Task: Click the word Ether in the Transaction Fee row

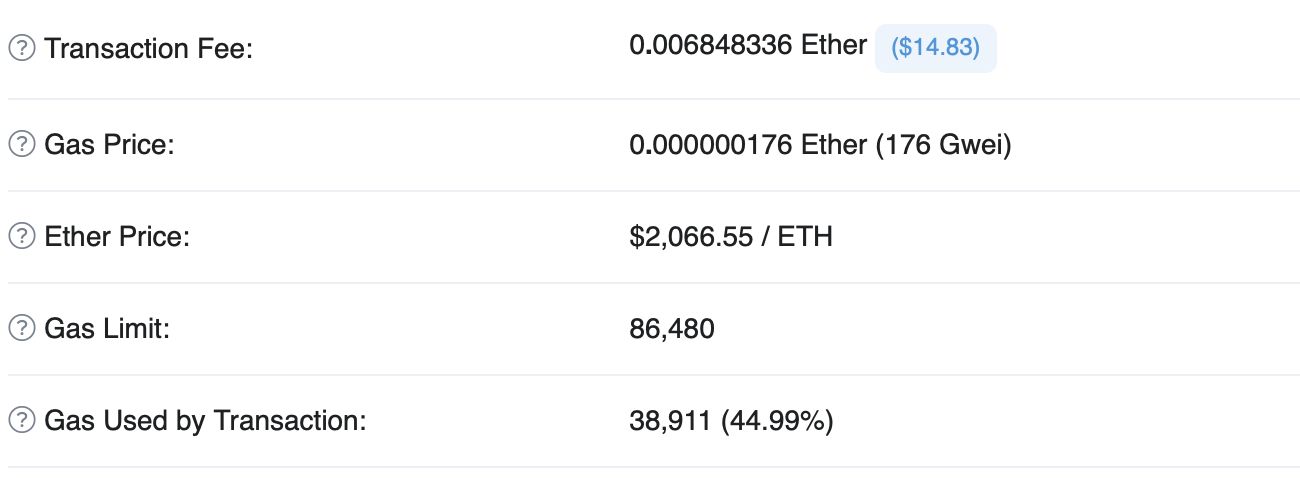Action: coord(834,46)
